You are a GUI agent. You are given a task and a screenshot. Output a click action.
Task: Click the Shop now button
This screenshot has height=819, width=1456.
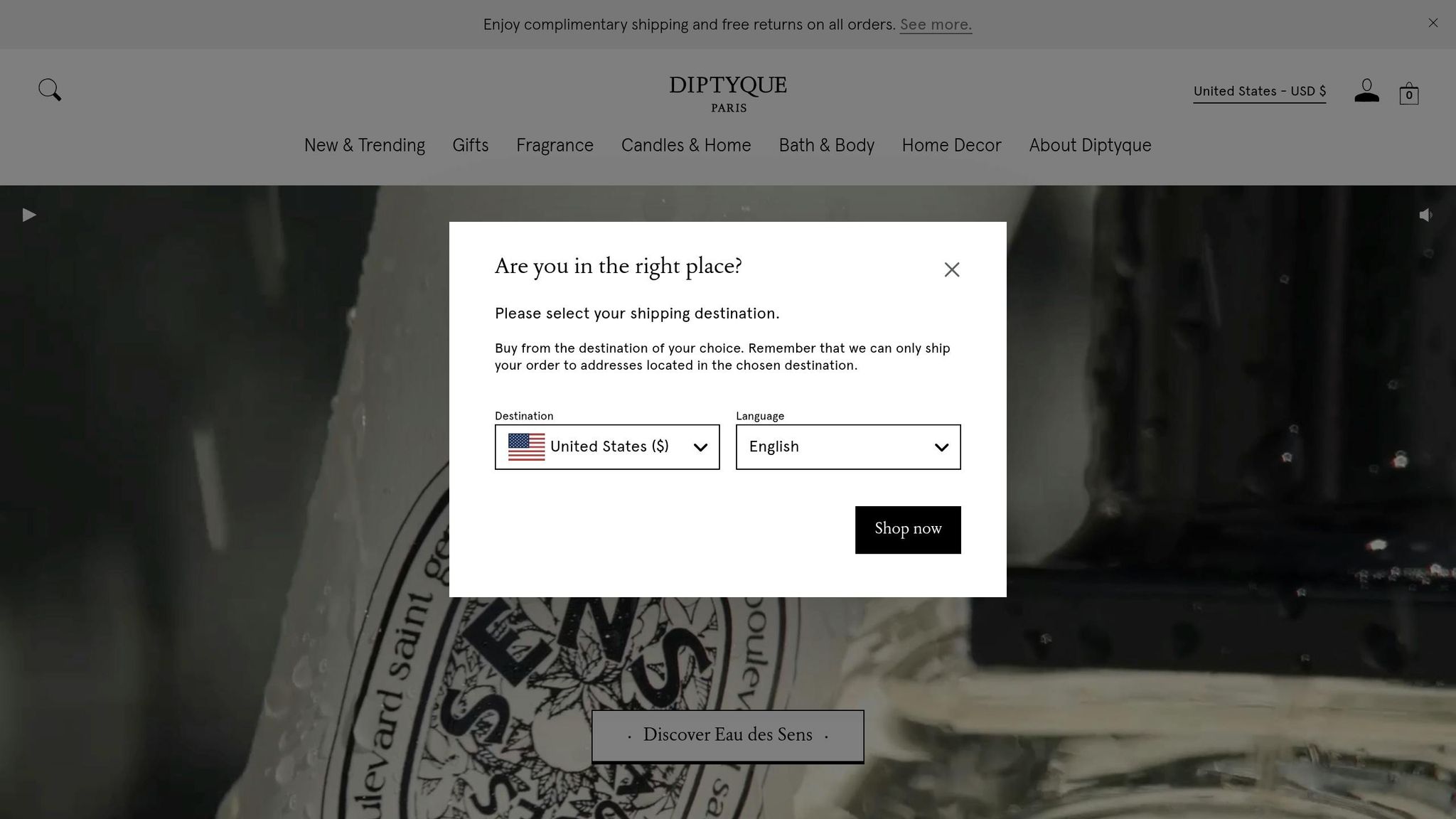click(x=908, y=530)
